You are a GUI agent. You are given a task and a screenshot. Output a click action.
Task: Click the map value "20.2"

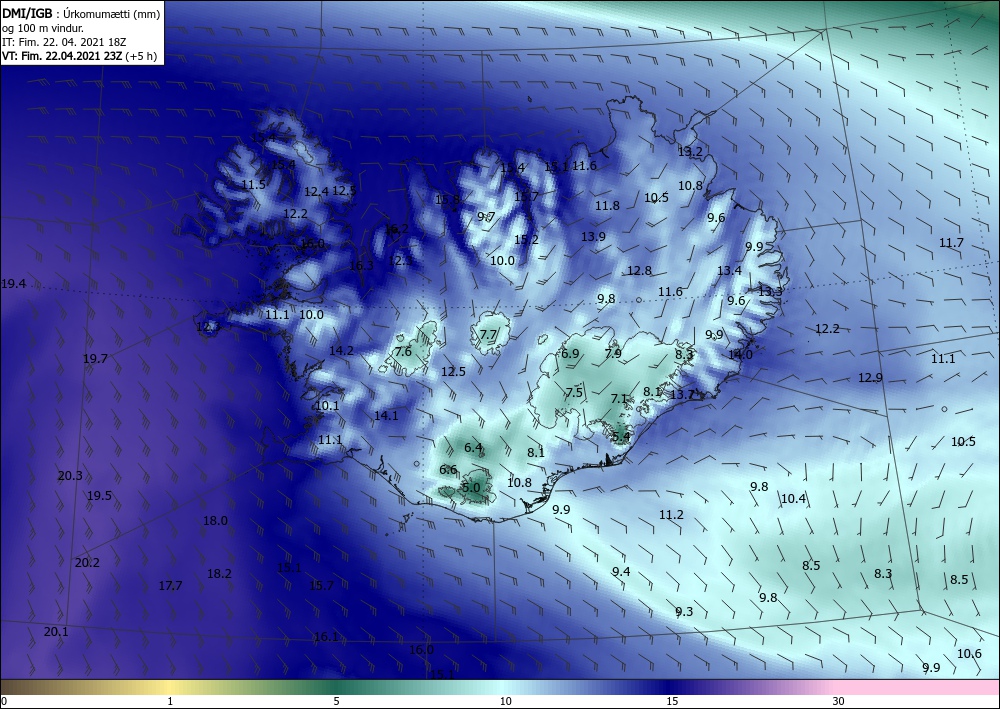[87, 563]
